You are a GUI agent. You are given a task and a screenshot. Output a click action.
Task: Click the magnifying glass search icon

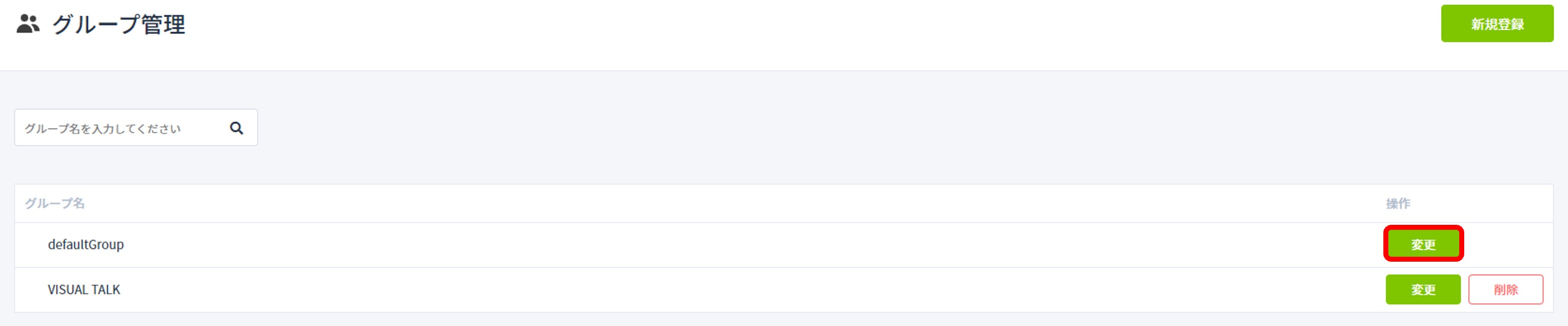(236, 128)
